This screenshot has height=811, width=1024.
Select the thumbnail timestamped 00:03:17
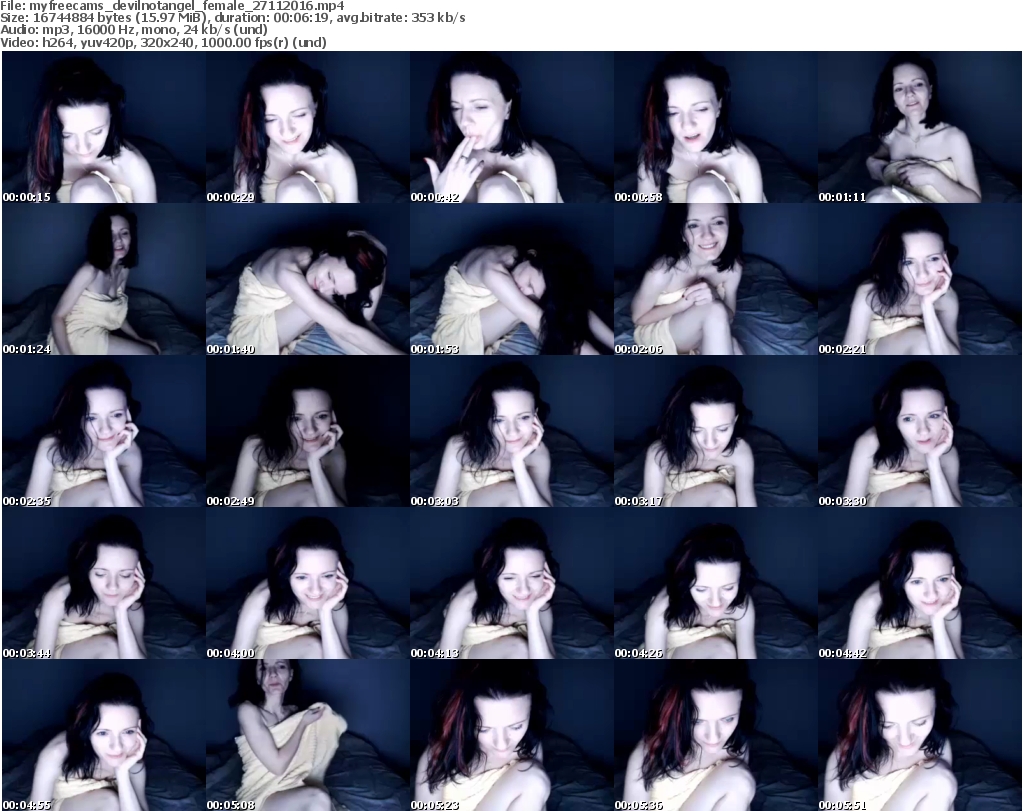coord(715,431)
